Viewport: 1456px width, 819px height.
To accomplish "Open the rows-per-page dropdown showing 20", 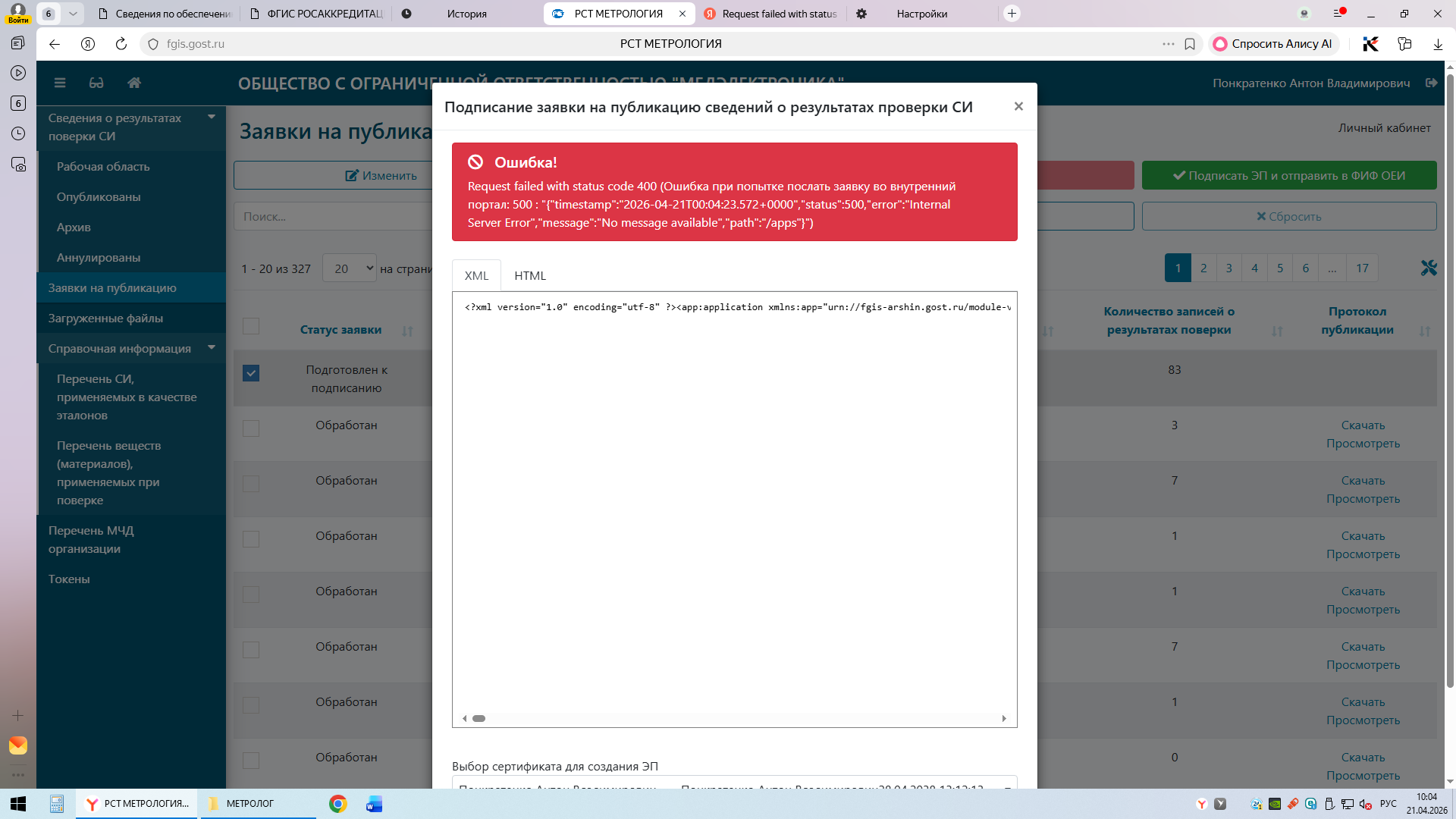I will point(350,268).
